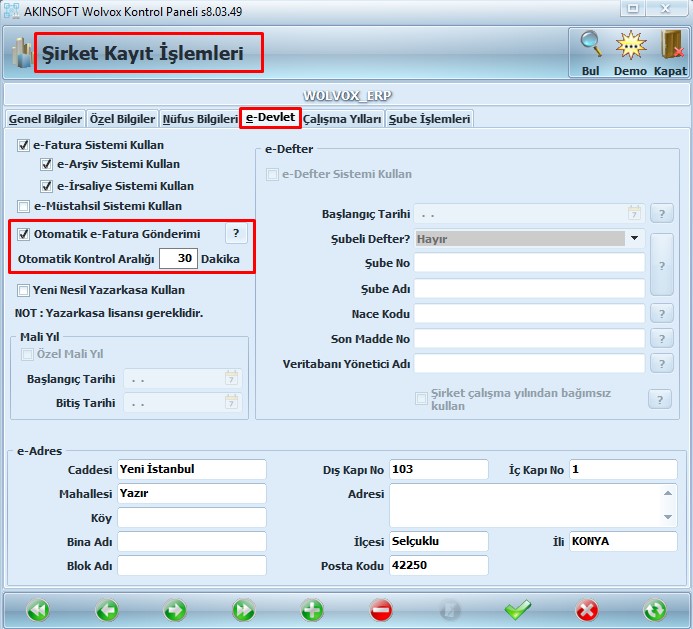The image size is (693, 629).
Task: Check Şirket çalışma yılından bağımsız kullan
Action: (x=421, y=399)
